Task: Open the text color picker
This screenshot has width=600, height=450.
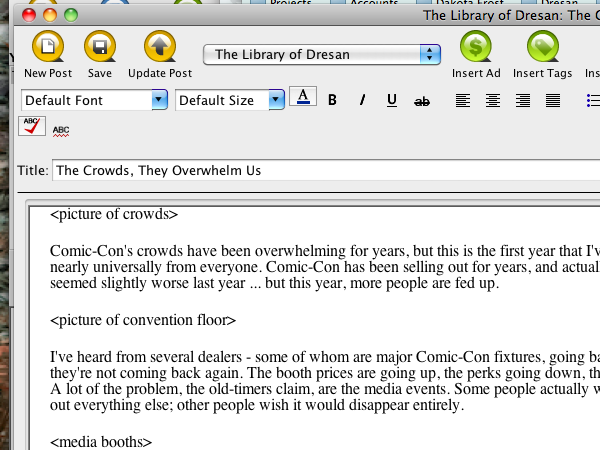Action: point(303,96)
